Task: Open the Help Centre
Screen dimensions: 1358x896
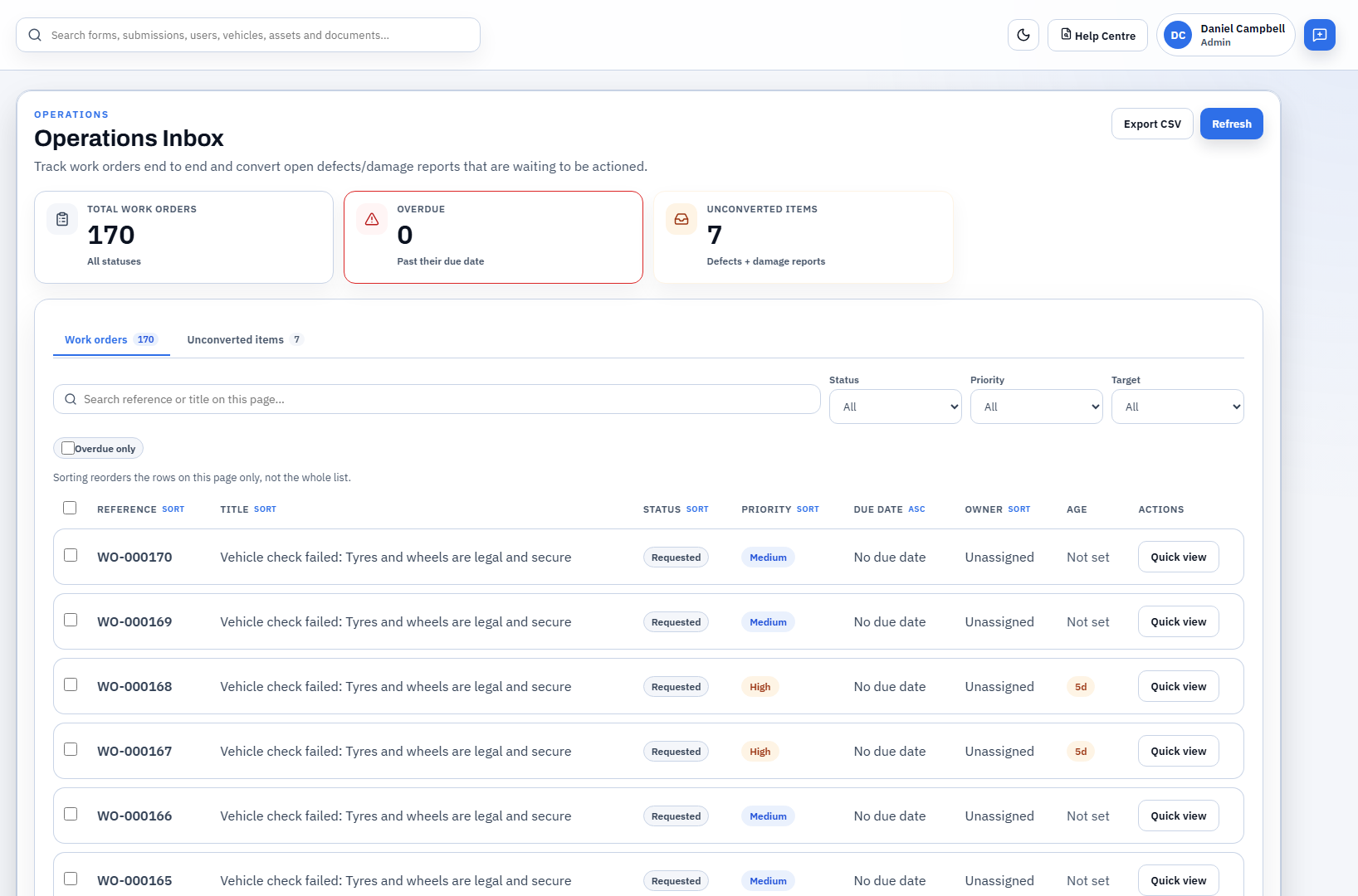Action: (1097, 35)
